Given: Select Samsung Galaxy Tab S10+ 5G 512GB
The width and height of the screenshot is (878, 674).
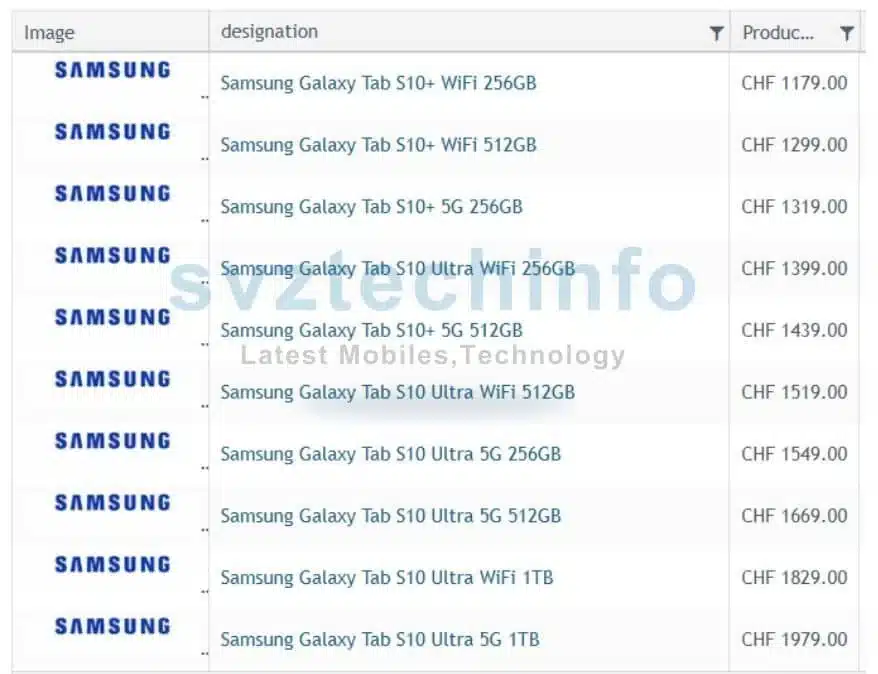Looking at the screenshot, I should (371, 330).
